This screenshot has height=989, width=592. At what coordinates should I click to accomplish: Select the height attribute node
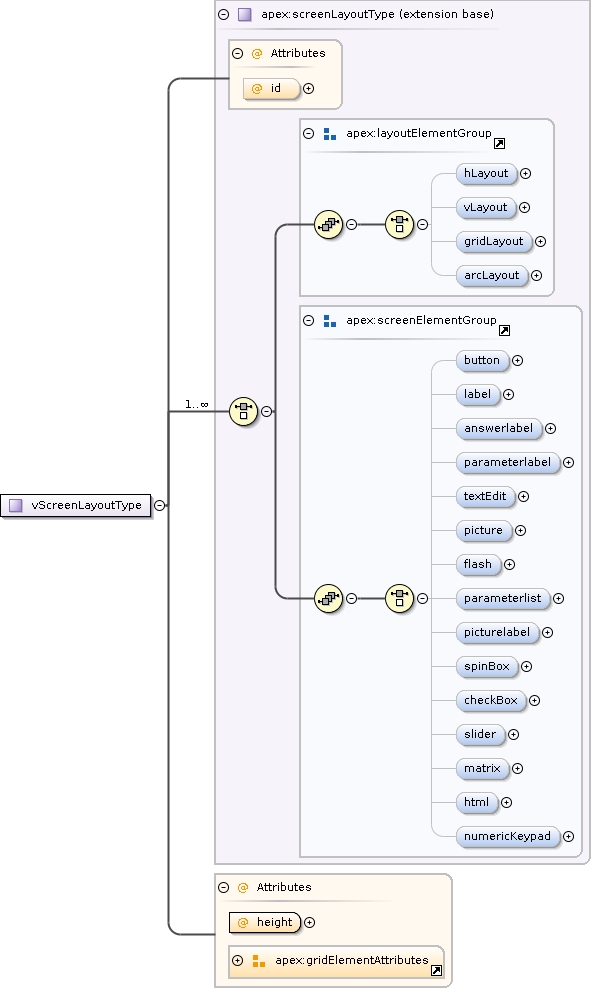coord(265,923)
